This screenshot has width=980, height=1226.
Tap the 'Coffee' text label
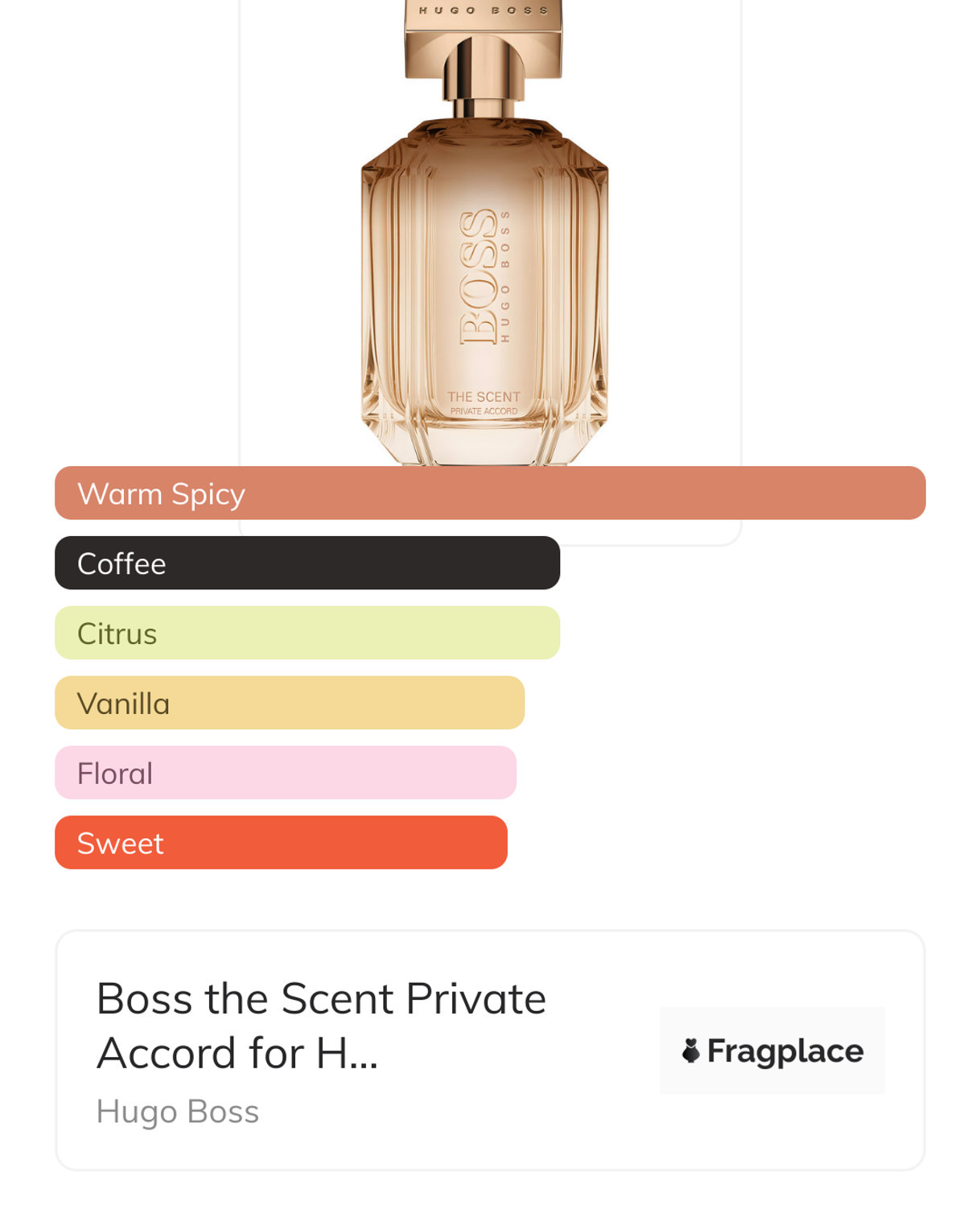tap(121, 564)
